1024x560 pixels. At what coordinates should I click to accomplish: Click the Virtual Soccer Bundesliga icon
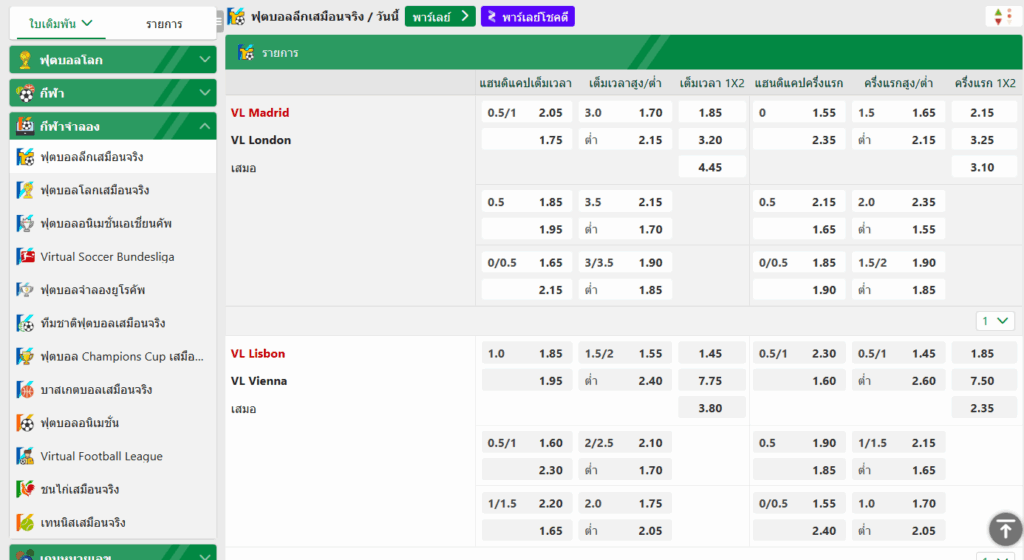point(25,257)
